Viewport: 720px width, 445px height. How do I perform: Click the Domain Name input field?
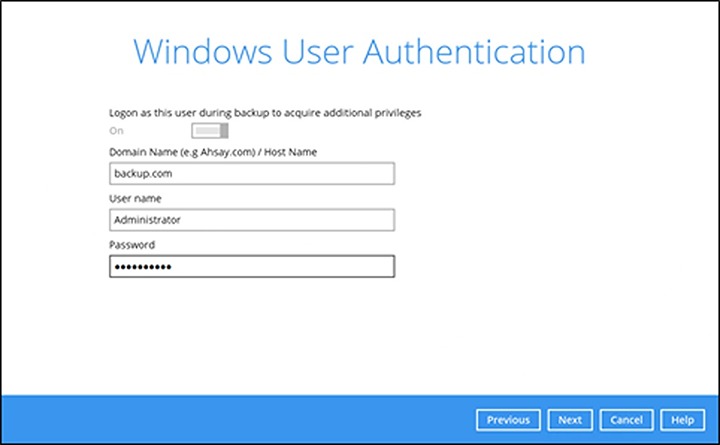pyautogui.click(x=251, y=174)
